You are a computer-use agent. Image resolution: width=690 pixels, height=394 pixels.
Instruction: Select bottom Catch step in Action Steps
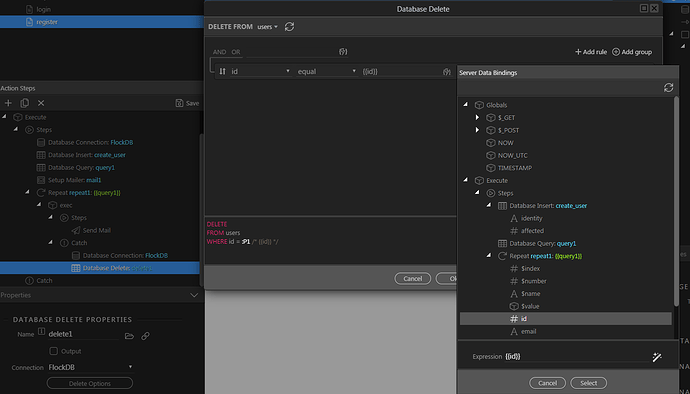tap(44, 280)
